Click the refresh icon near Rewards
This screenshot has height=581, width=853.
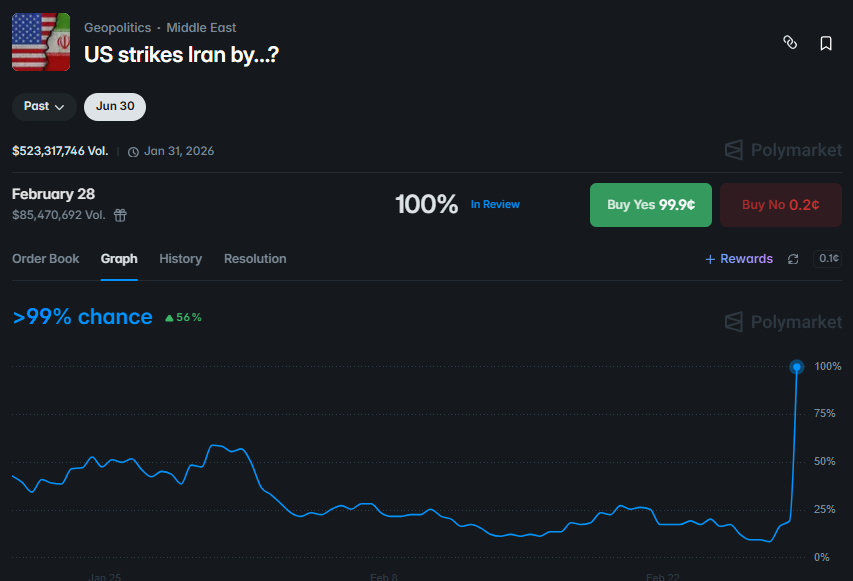click(793, 258)
